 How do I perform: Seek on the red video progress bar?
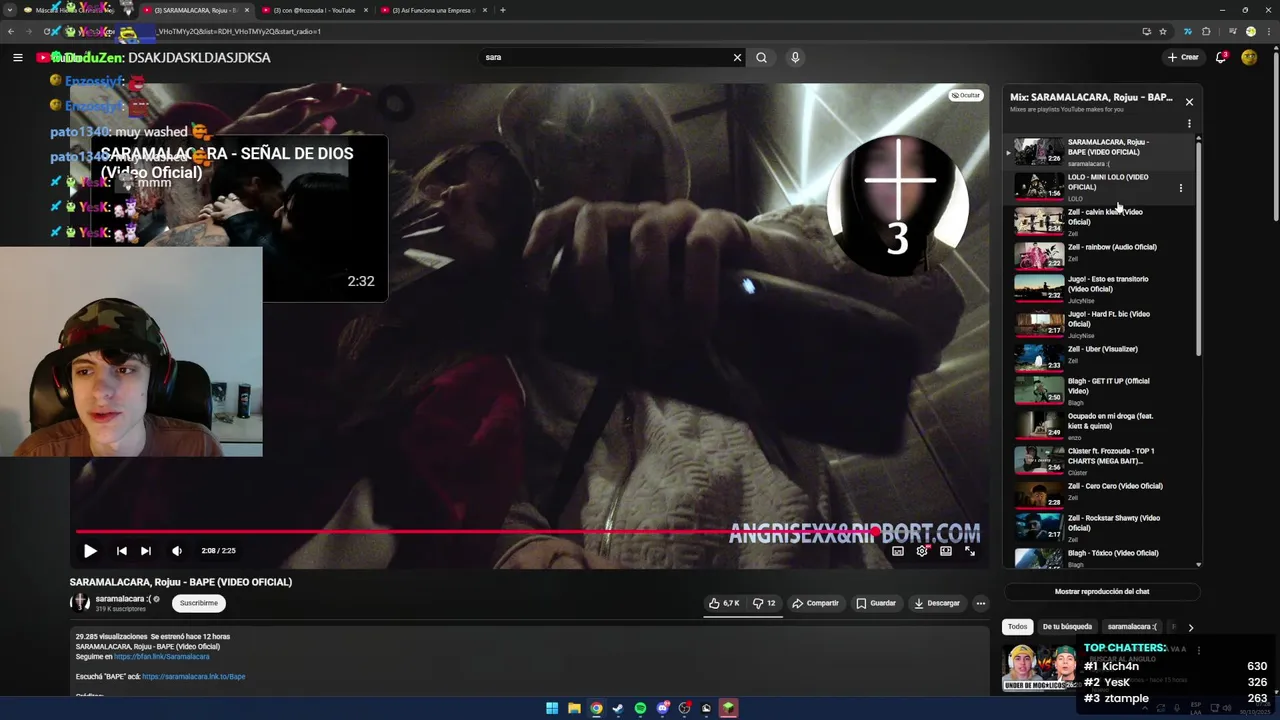[x=528, y=532]
